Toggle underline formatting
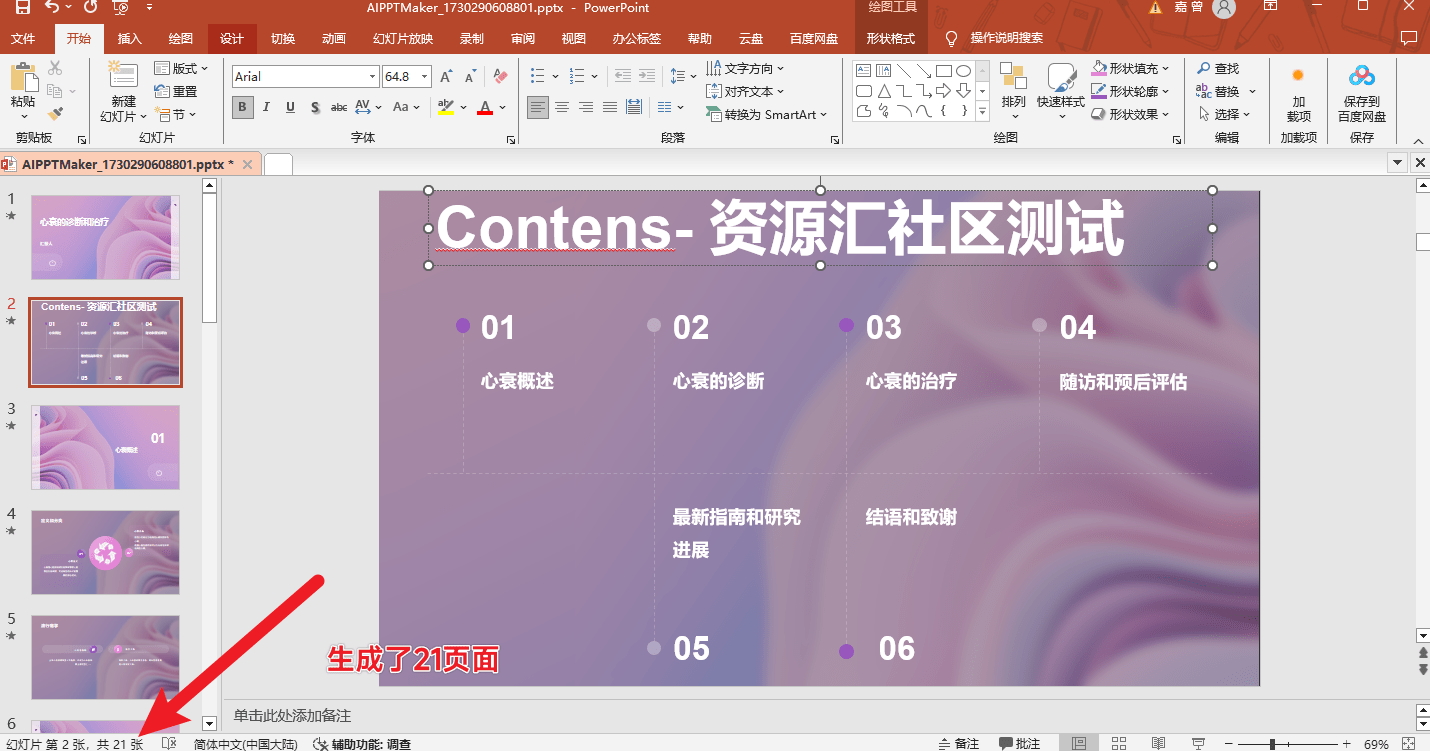The image size is (1430, 751). 289,107
